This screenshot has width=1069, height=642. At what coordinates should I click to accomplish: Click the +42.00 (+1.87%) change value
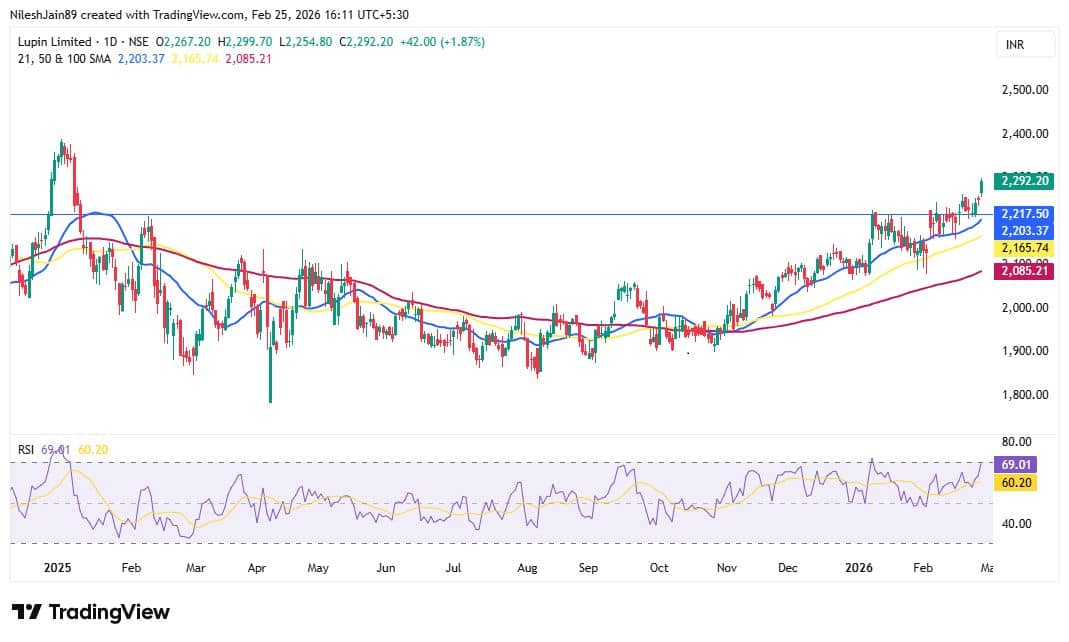pyautogui.click(x=442, y=42)
